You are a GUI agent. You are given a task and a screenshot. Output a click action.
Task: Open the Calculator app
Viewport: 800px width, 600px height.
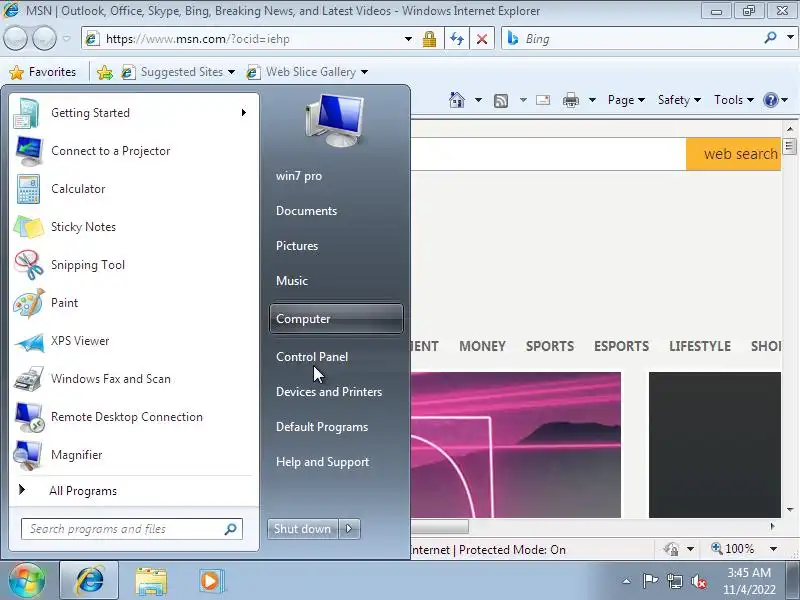click(133, 189)
